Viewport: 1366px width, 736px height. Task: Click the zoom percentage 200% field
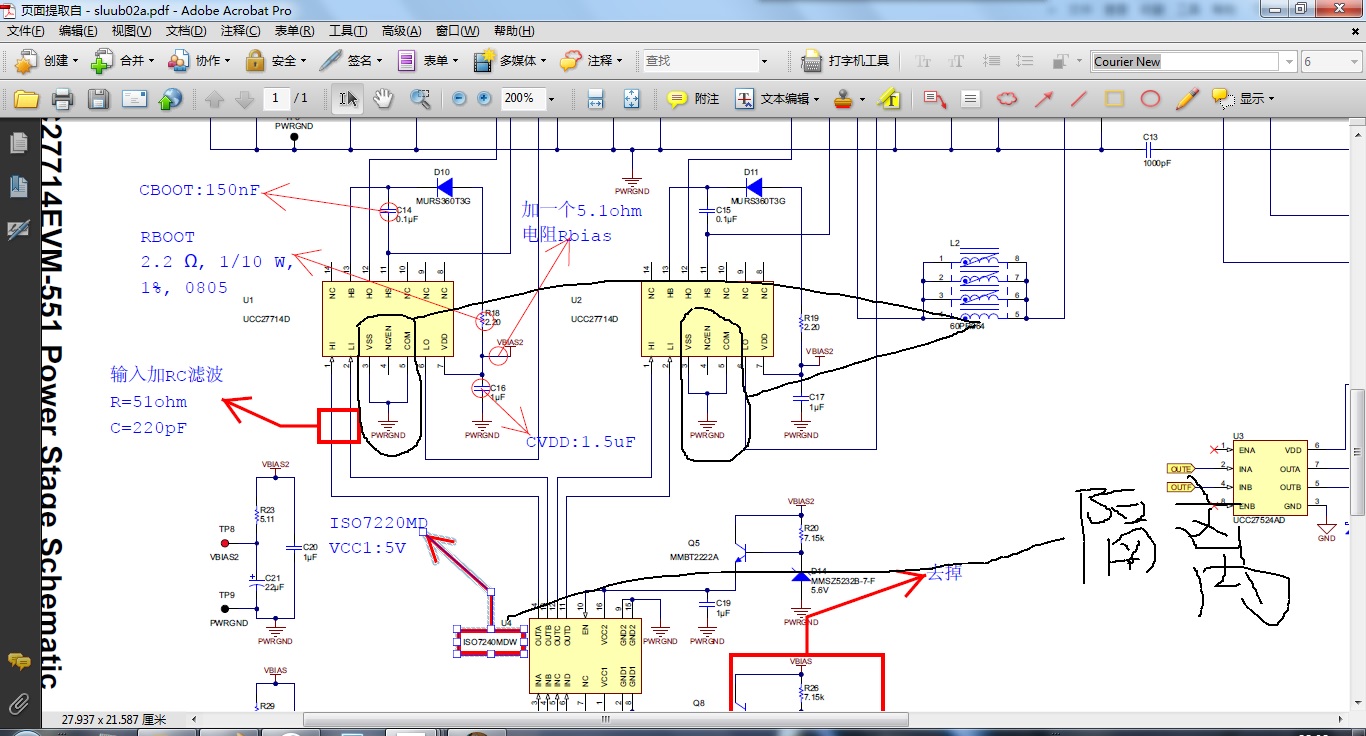(x=521, y=98)
